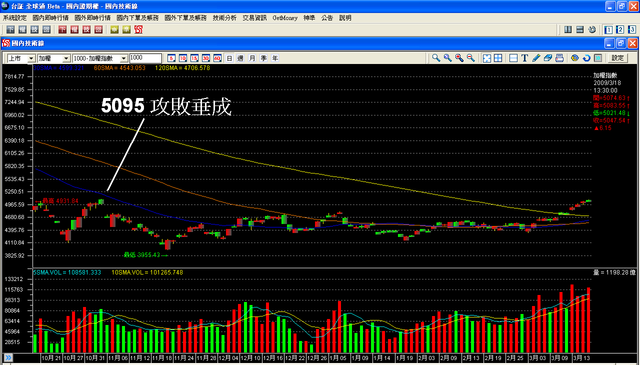Switch to layout page 1 icon
640x365 pixels.
[x=609, y=29]
